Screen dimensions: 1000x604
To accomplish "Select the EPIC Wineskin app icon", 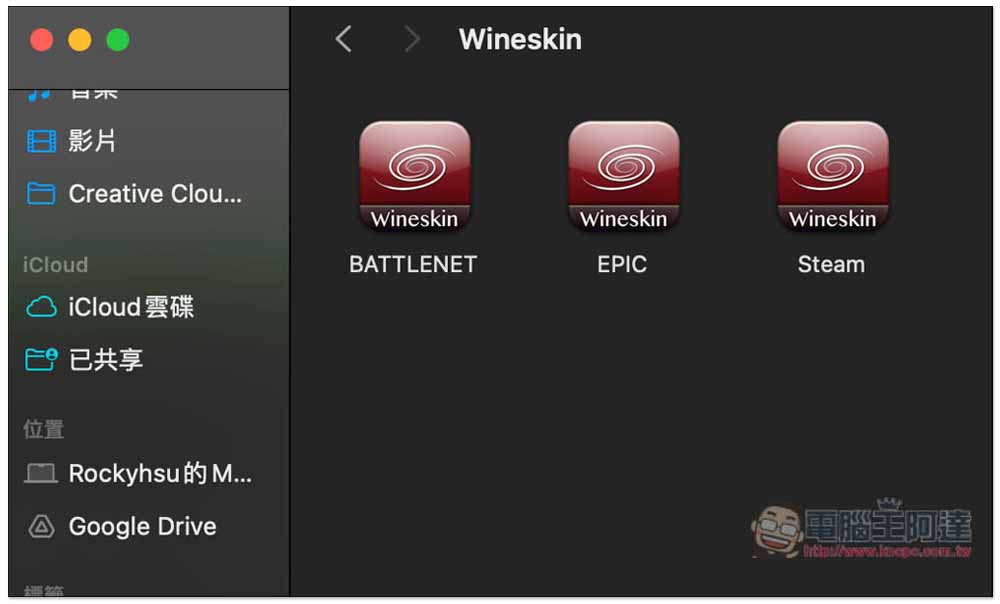I will (623, 176).
